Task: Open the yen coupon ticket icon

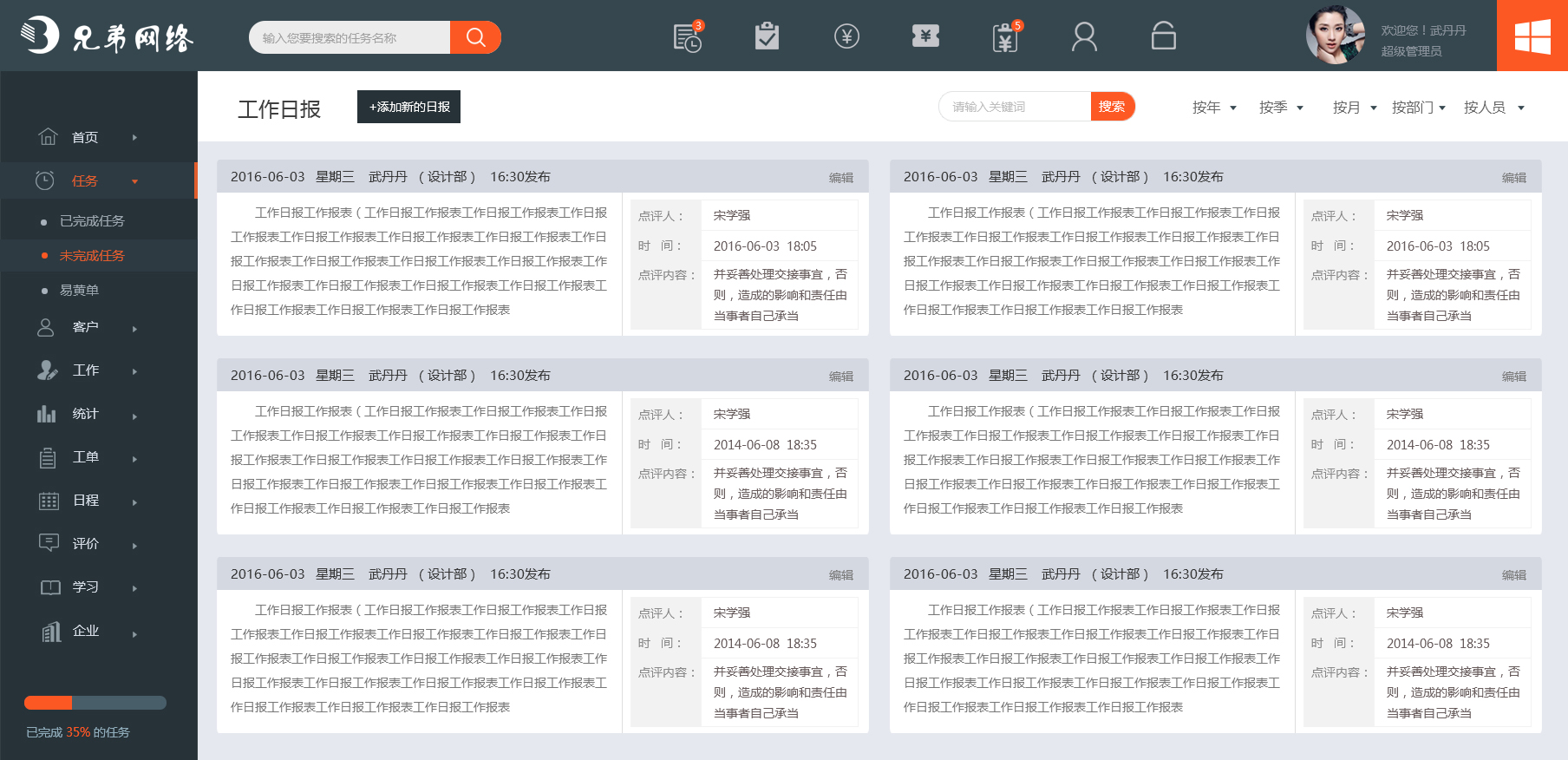Action: 925,36
